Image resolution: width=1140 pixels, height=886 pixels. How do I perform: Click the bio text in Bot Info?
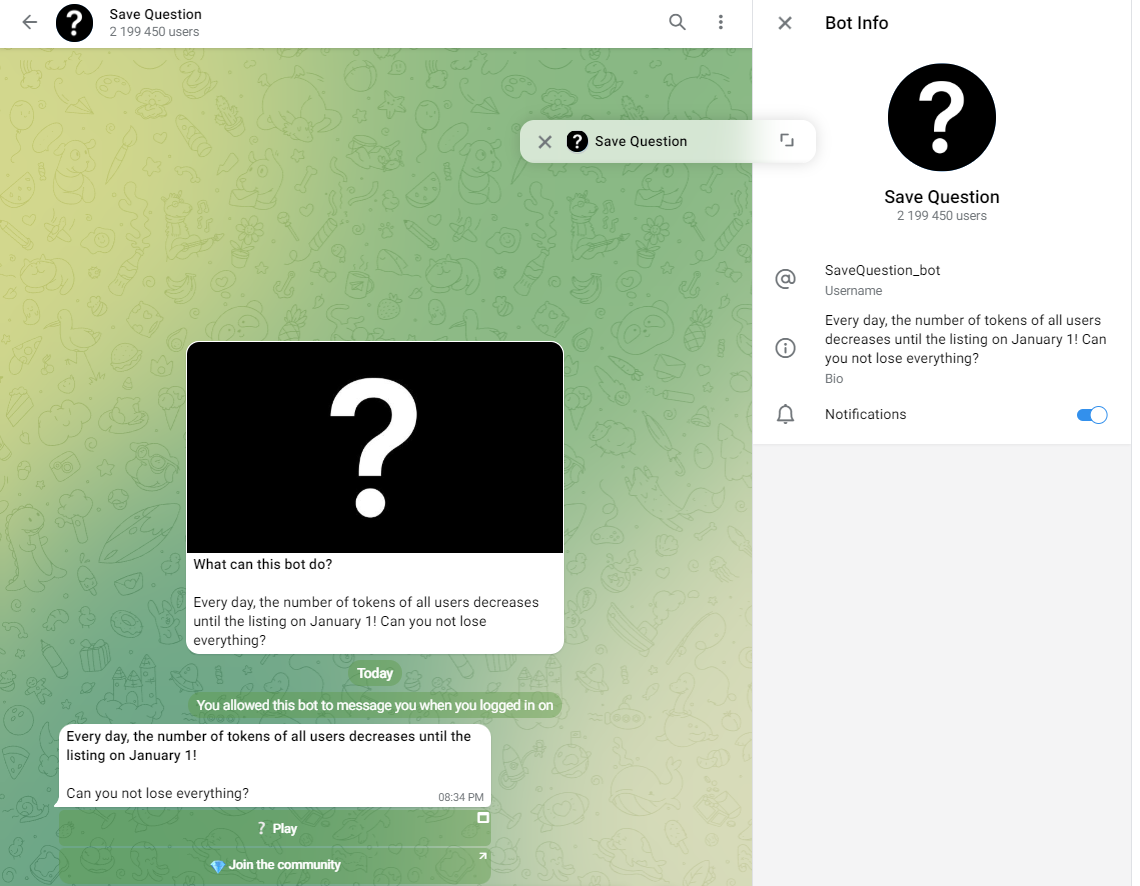(965, 339)
